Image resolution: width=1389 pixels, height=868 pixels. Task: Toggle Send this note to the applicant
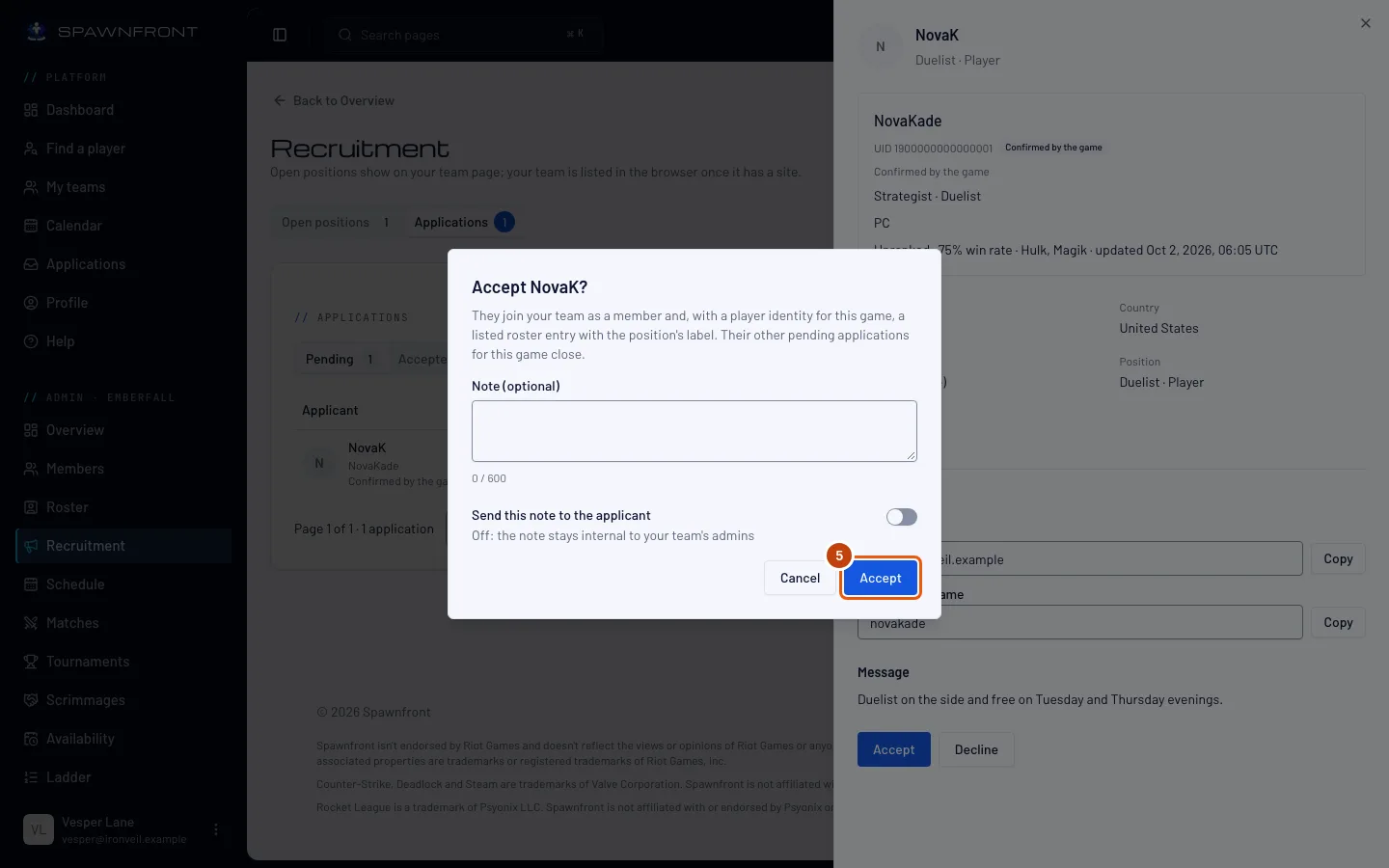(x=902, y=517)
